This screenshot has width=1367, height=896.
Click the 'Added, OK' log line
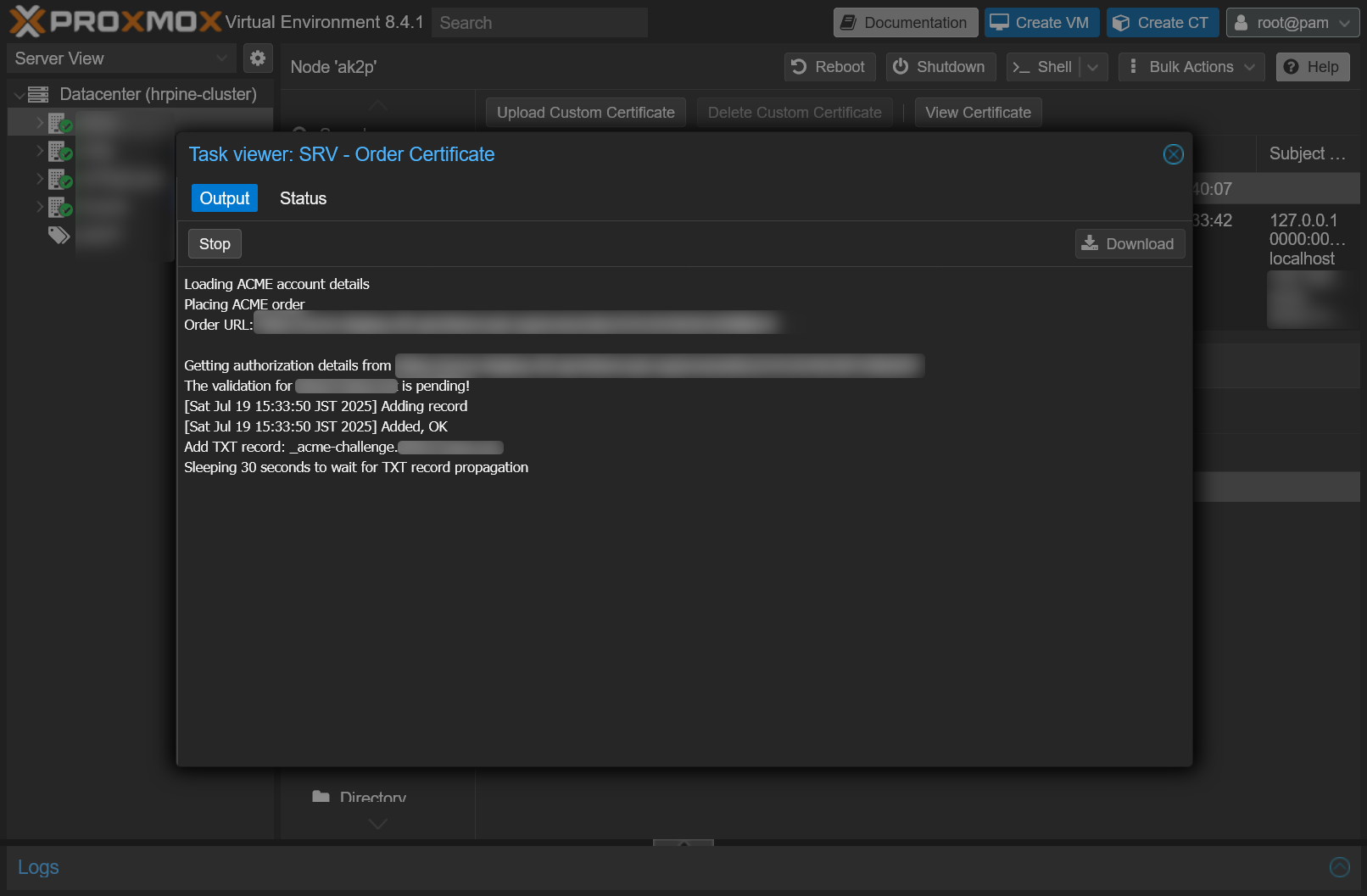click(315, 426)
